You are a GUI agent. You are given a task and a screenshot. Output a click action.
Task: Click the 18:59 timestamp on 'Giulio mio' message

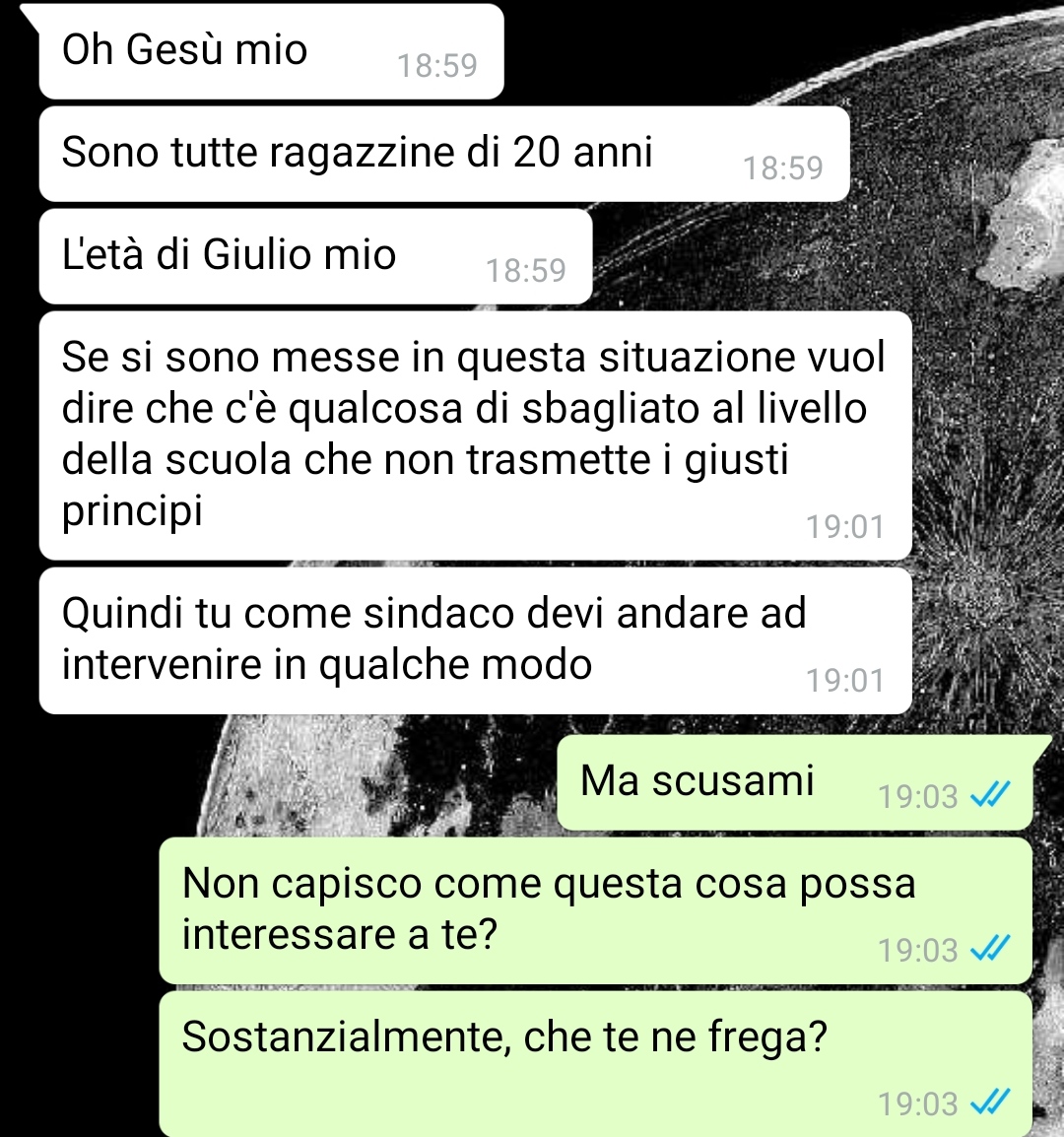click(x=526, y=271)
